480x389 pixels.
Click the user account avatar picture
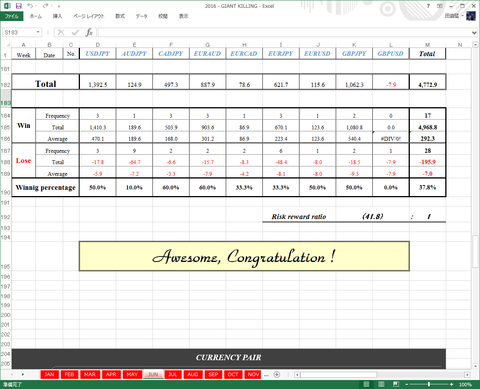point(471,16)
